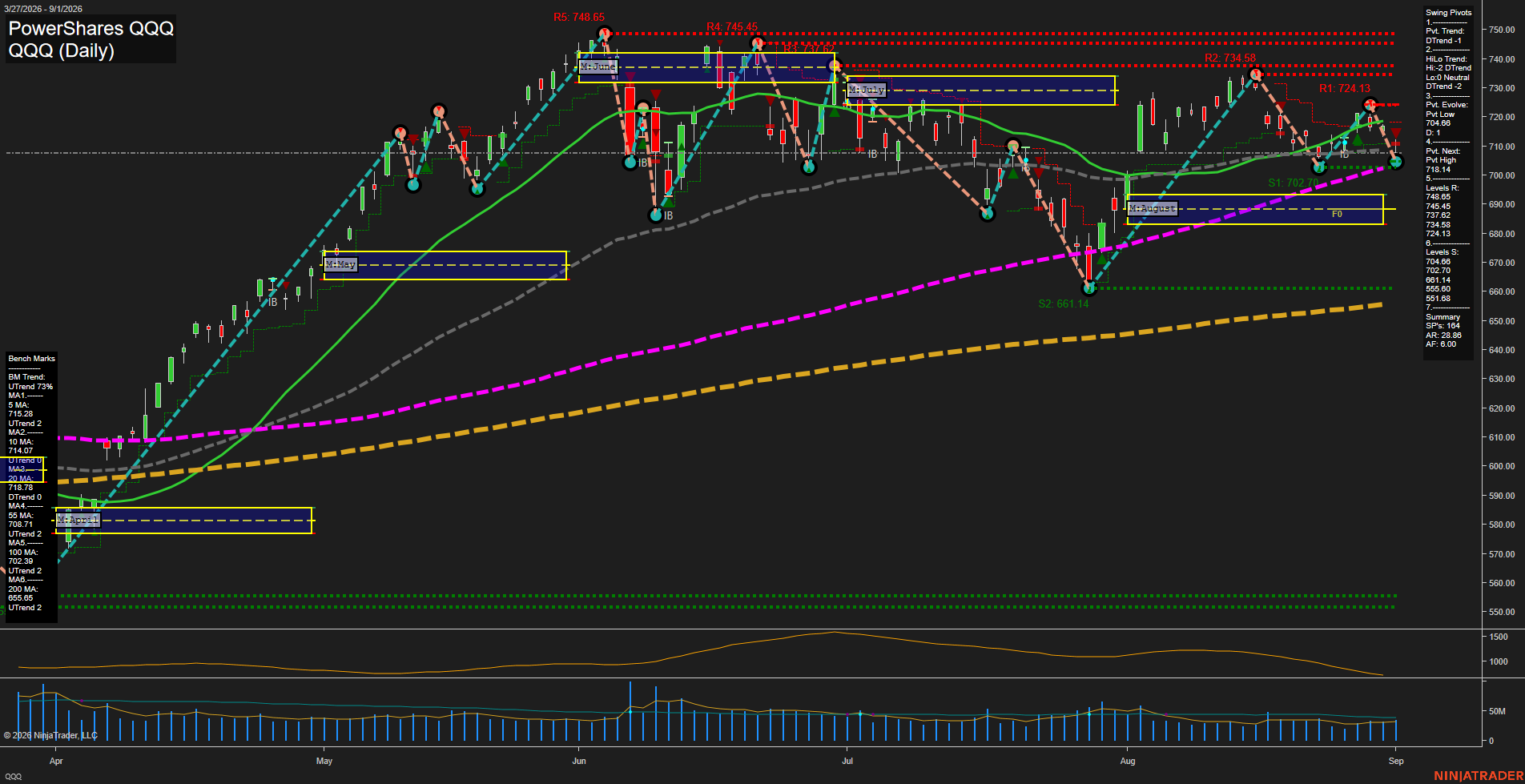Click the "Levels S:" heading
Viewport: 1525px width, 784px height.
point(1442,252)
